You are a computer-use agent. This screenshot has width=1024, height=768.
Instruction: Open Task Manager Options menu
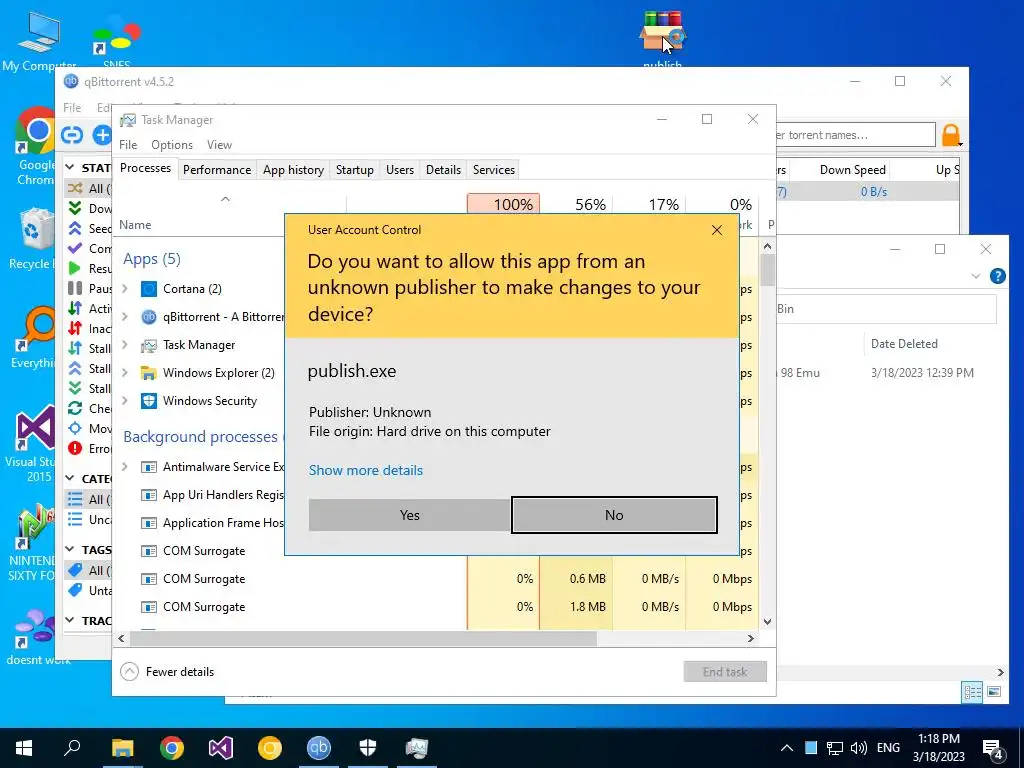[172, 145]
